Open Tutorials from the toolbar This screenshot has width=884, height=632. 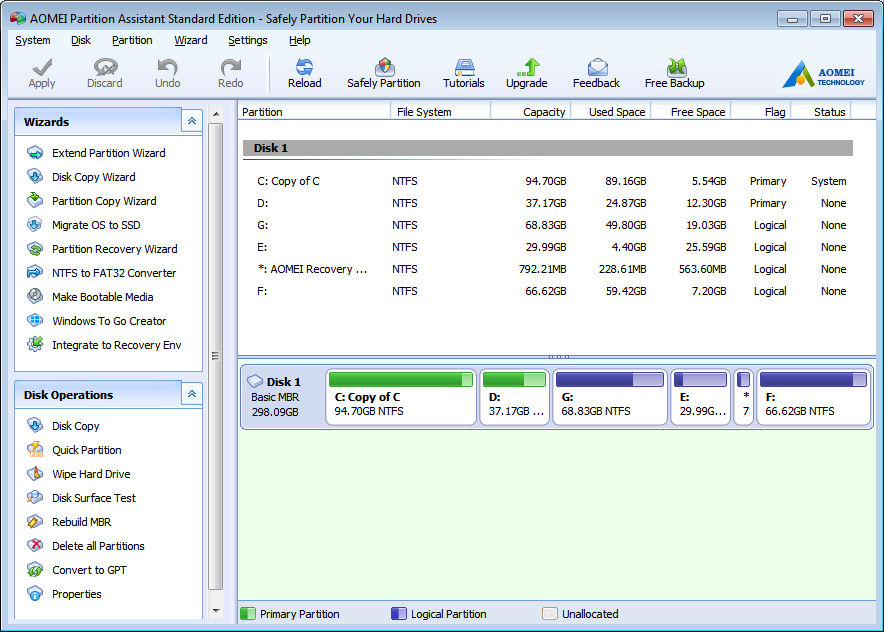(x=463, y=73)
